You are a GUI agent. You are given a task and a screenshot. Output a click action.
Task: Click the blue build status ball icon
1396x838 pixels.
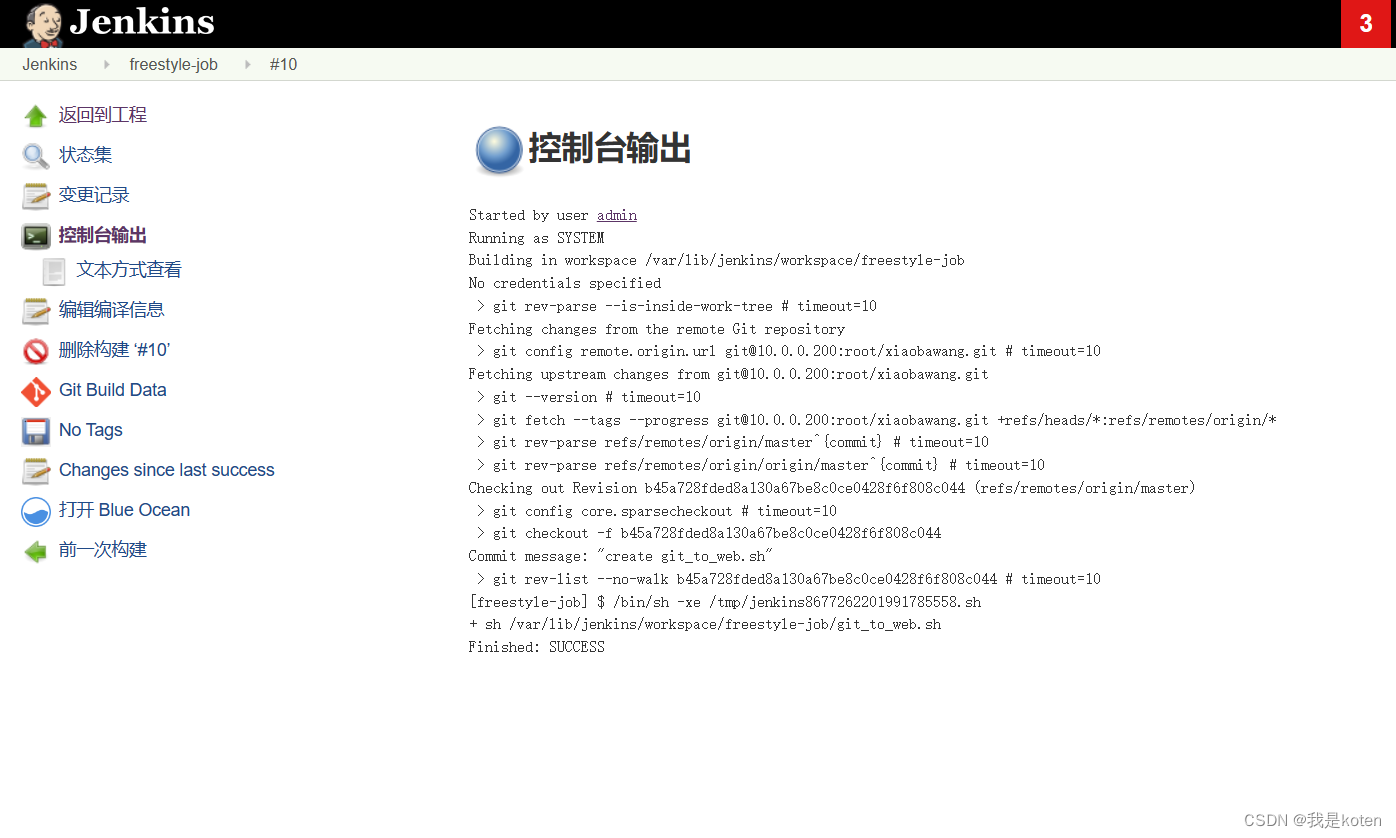click(x=498, y=150)
